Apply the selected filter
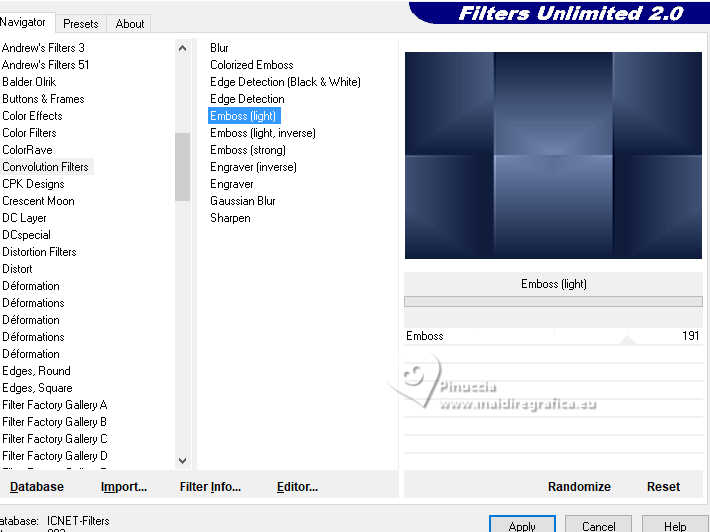 point(522,524)
